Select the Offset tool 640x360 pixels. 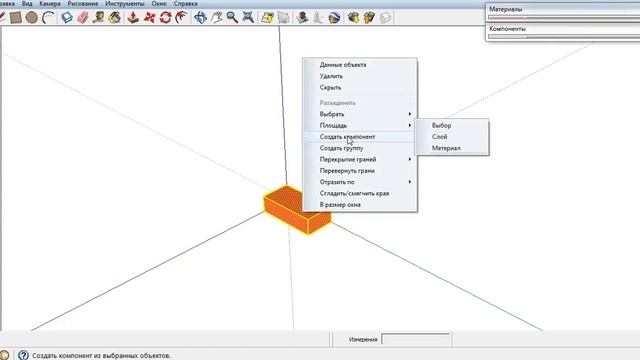click(x=181, y=18)
